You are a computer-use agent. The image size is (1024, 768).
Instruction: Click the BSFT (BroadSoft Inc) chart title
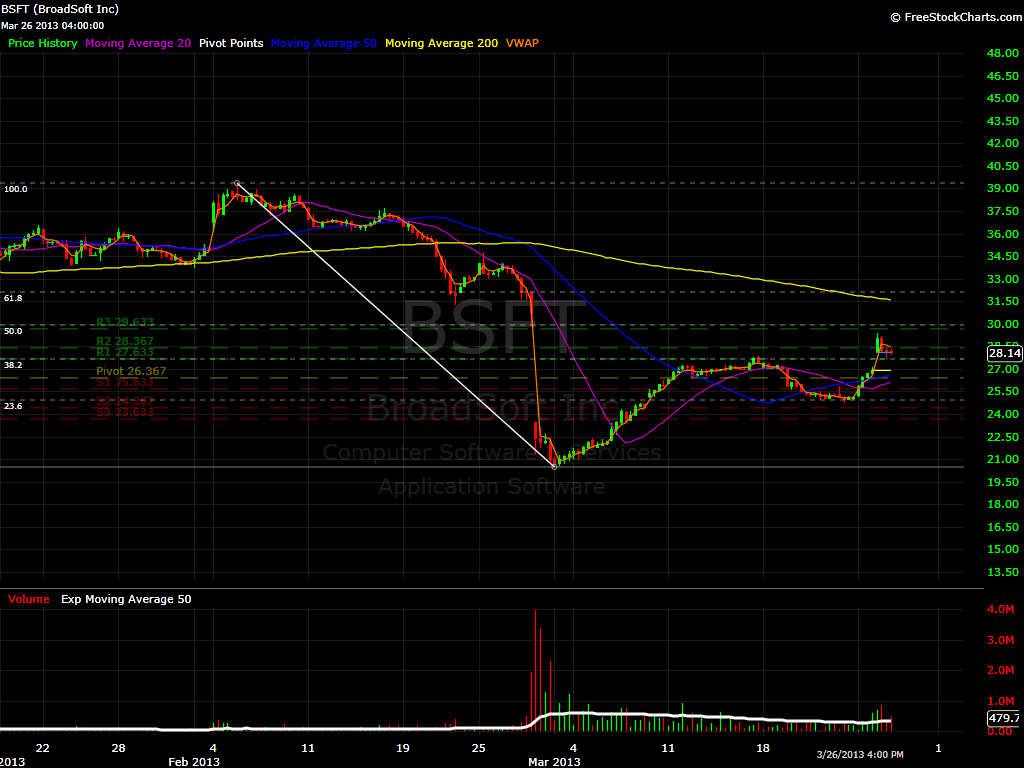60,9
